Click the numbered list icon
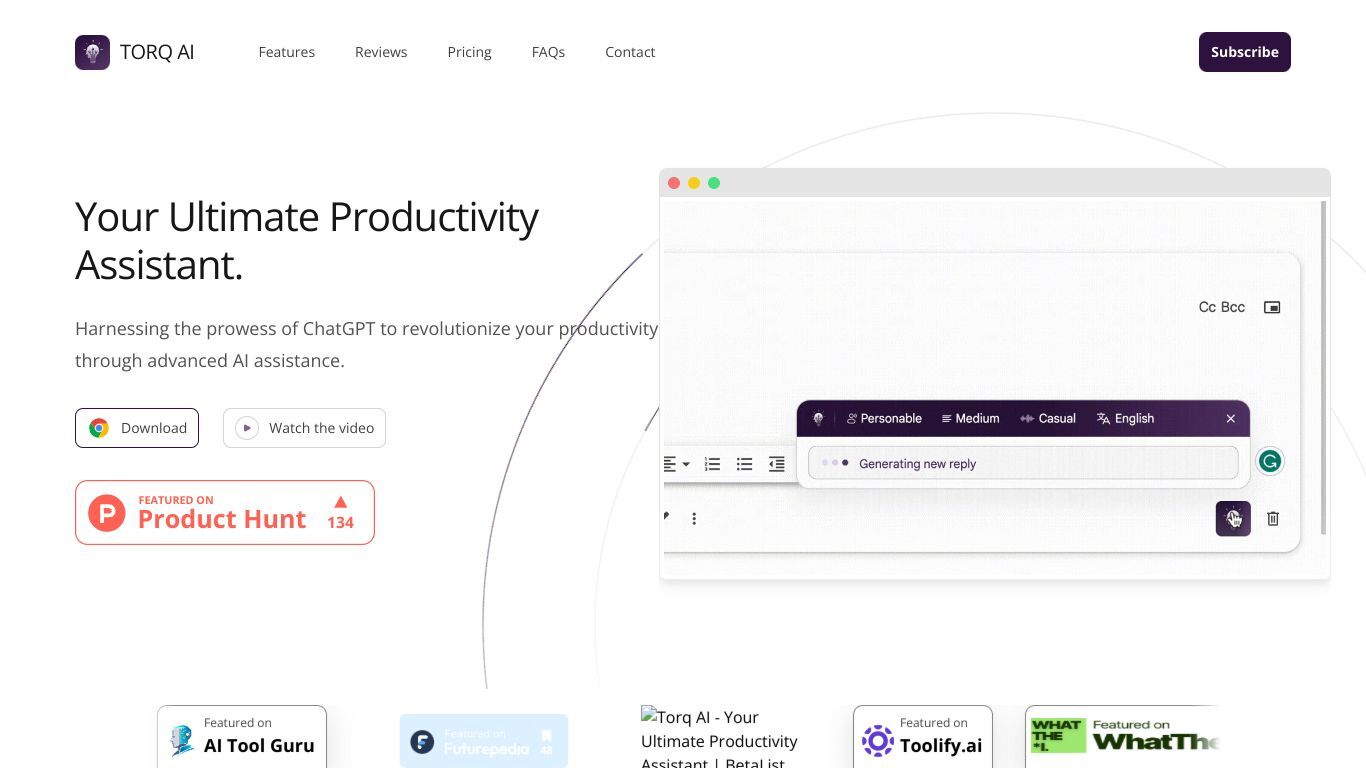Viewport: 1366px width, 768px height. tap(712, 464)
